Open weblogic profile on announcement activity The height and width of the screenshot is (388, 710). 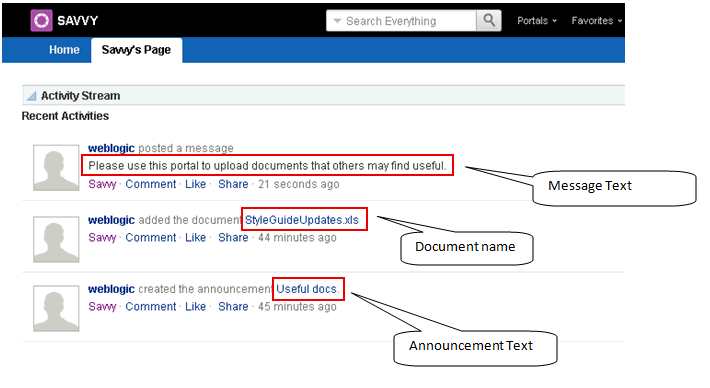(x=111, y=289)
